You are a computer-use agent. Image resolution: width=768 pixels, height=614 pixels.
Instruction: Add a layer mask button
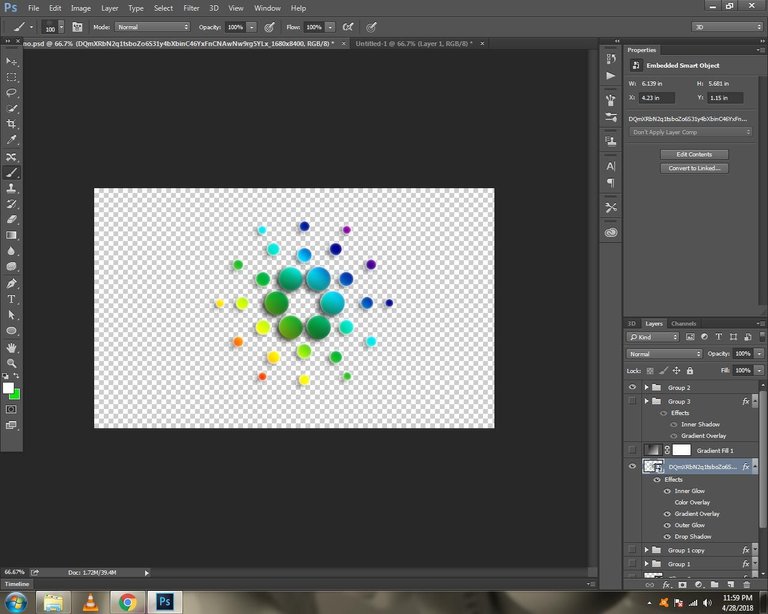pyautogui.click(x=682, y=585)
